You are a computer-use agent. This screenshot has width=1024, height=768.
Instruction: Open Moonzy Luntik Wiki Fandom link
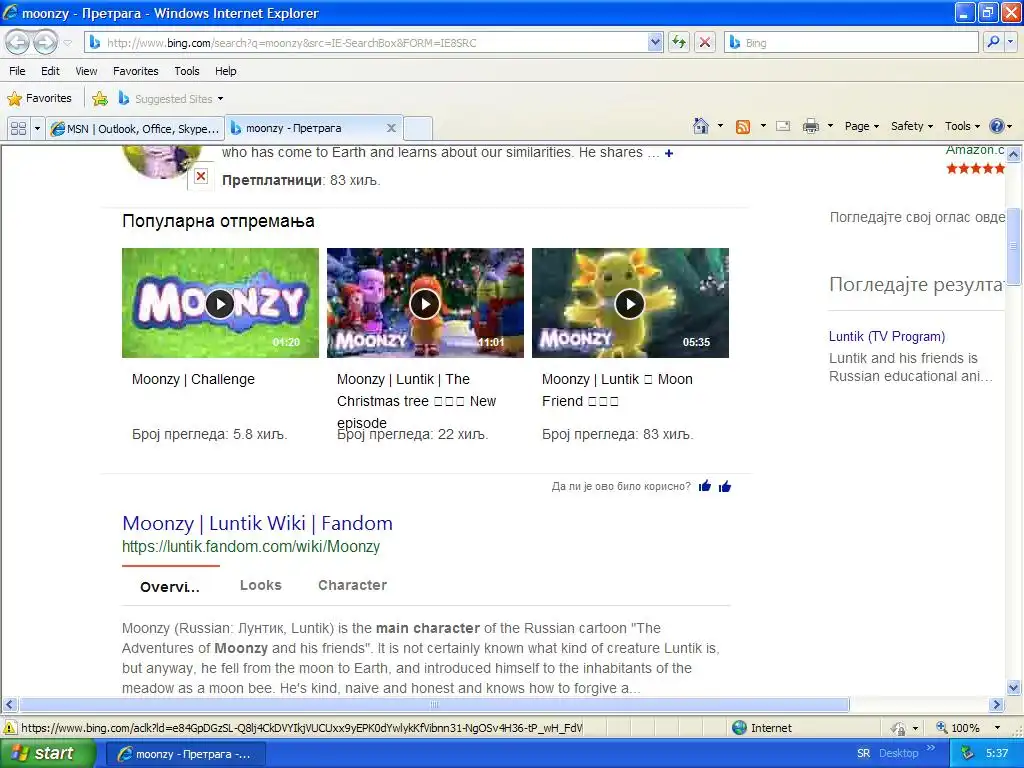click(257, 523)
